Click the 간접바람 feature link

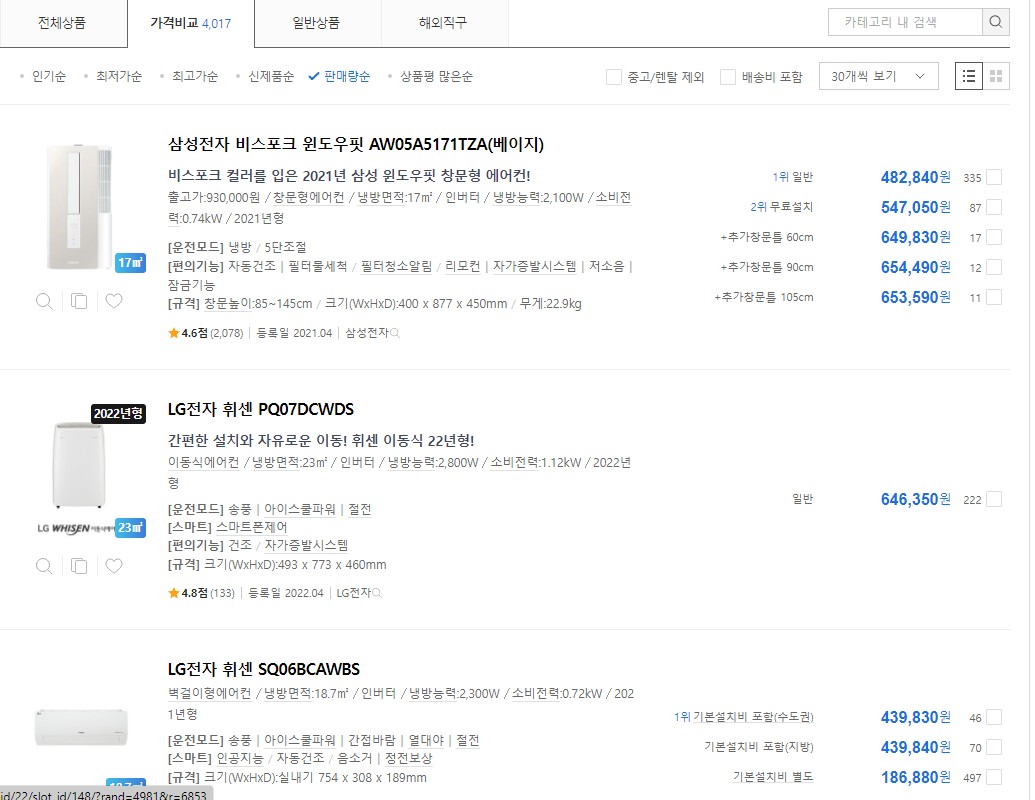[x=372, y=741]
